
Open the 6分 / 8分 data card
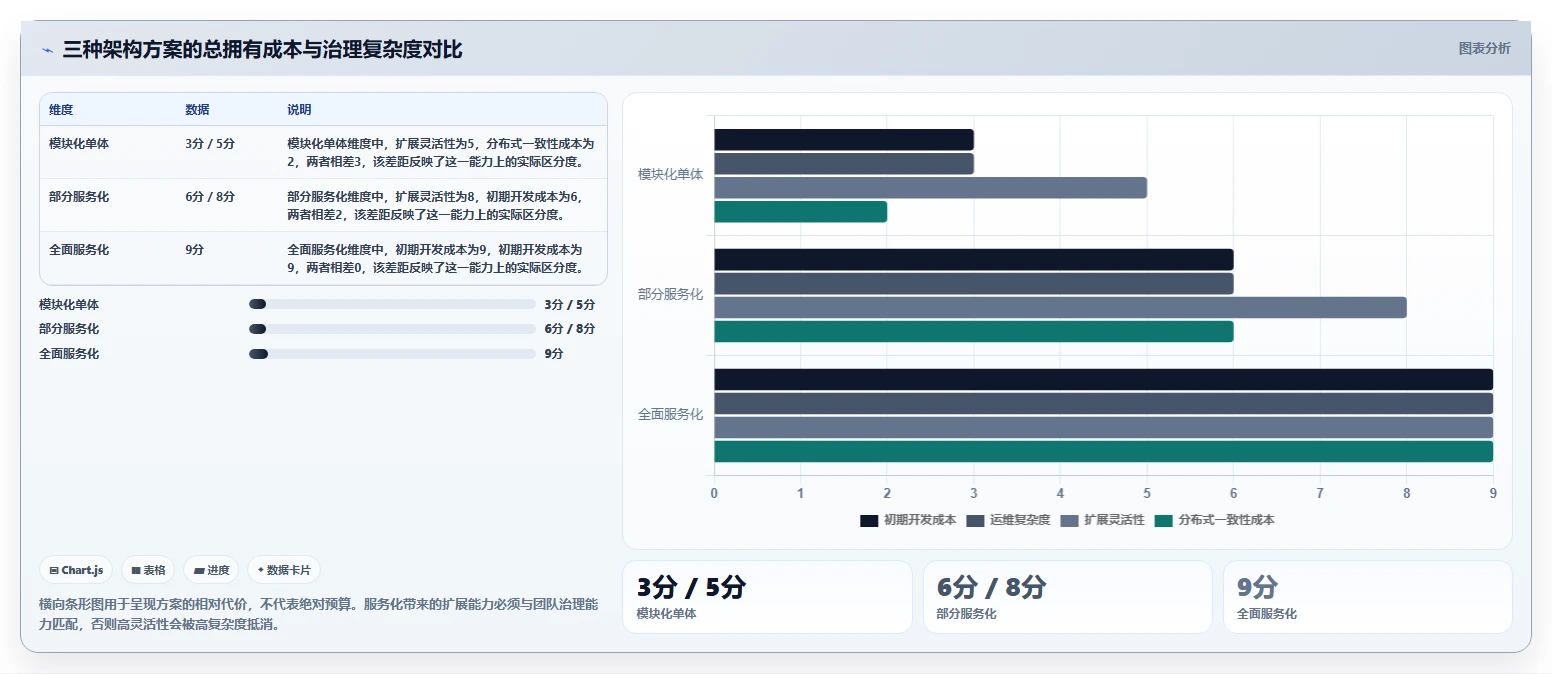tap(1067, 597)
